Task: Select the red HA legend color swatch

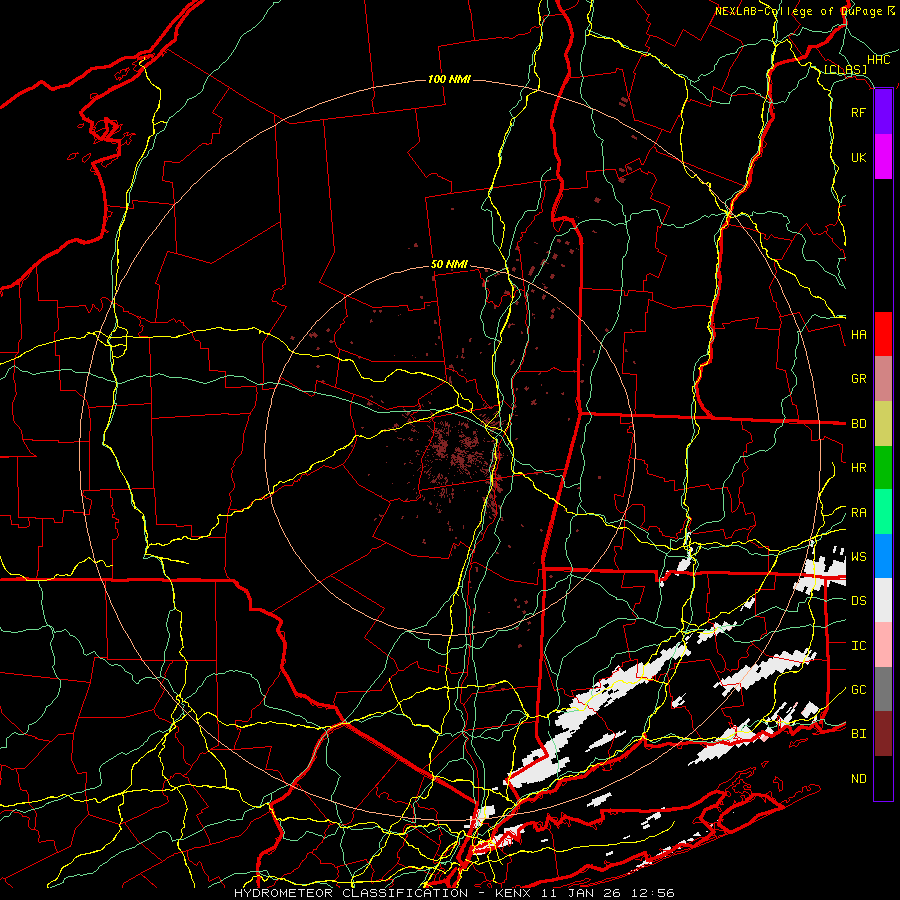Action: tap(883, 334)
